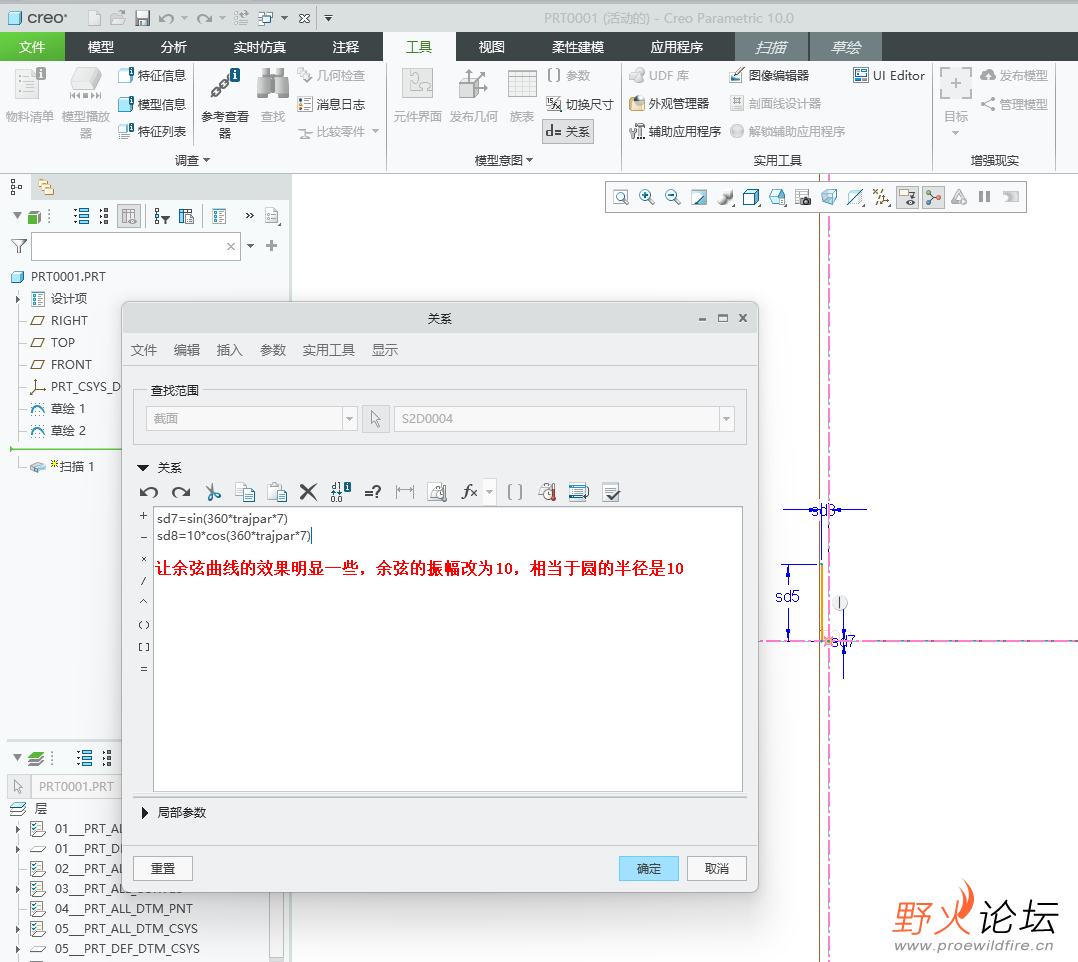Expand the 设计项 tree node
1078x962 pixels.
[18, 299]
